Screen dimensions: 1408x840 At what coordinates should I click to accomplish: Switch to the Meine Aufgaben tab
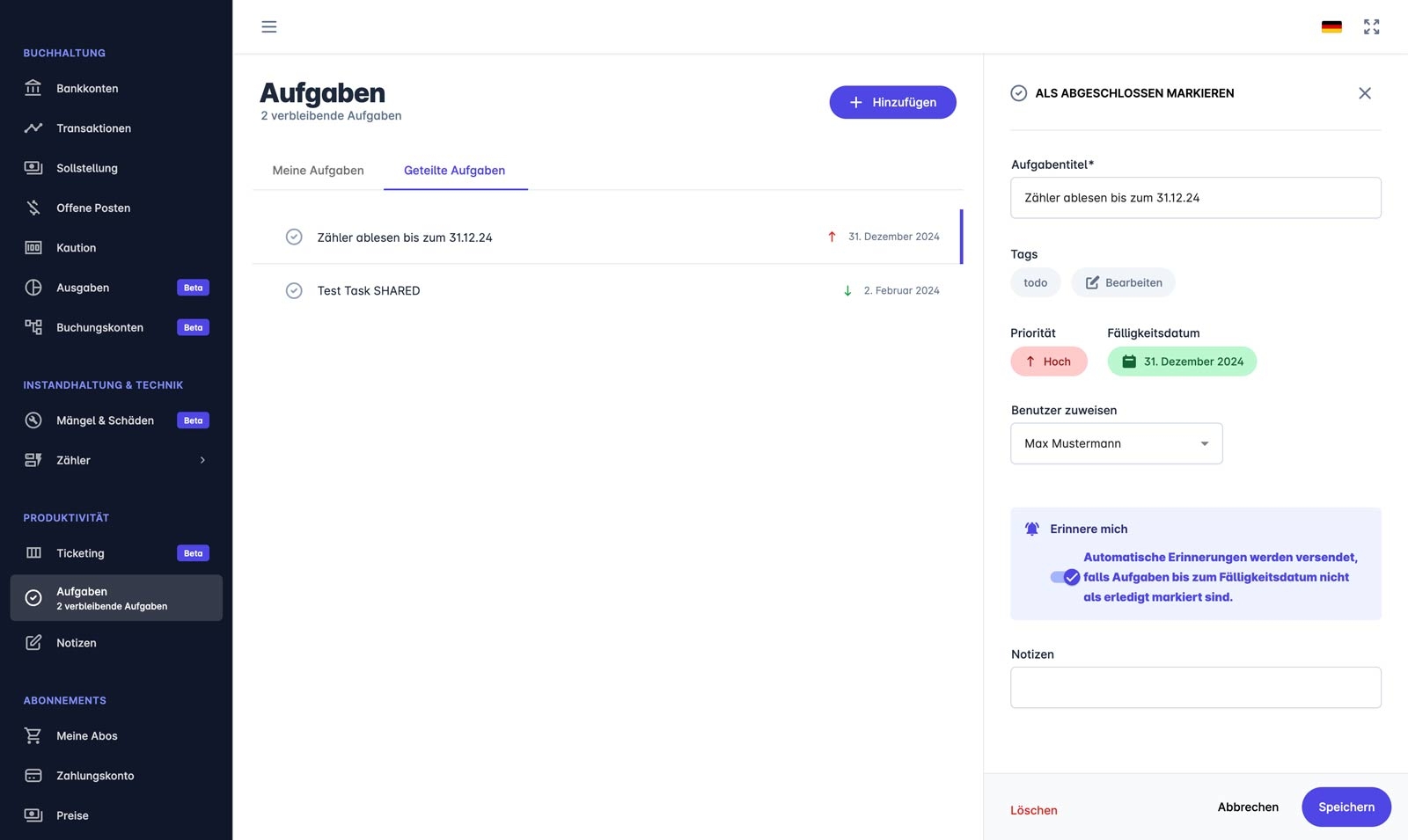coord(318,171)
